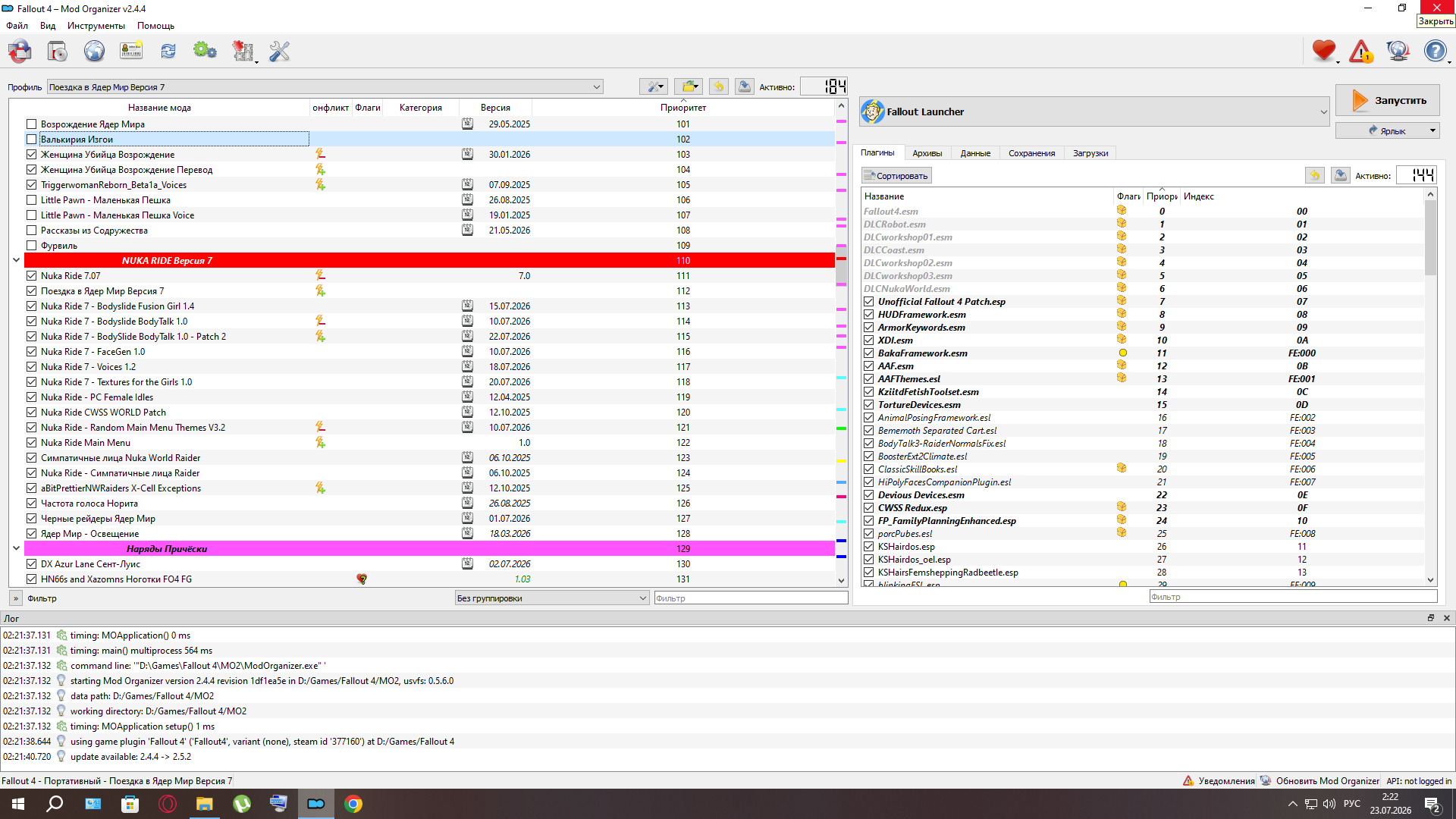Click Обновить Mod Organizer in status bar
The width and height of the screenshot is (1456, 819).
1320,781
